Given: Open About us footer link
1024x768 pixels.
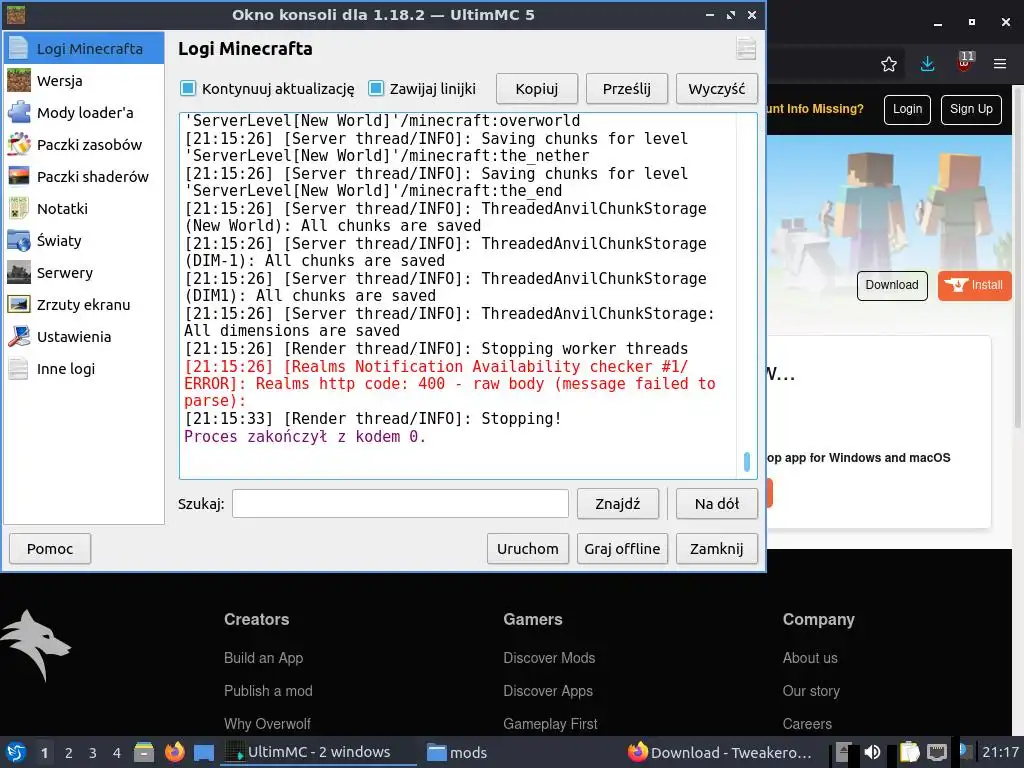Looking at the screenshot, I should click(810, 658).
